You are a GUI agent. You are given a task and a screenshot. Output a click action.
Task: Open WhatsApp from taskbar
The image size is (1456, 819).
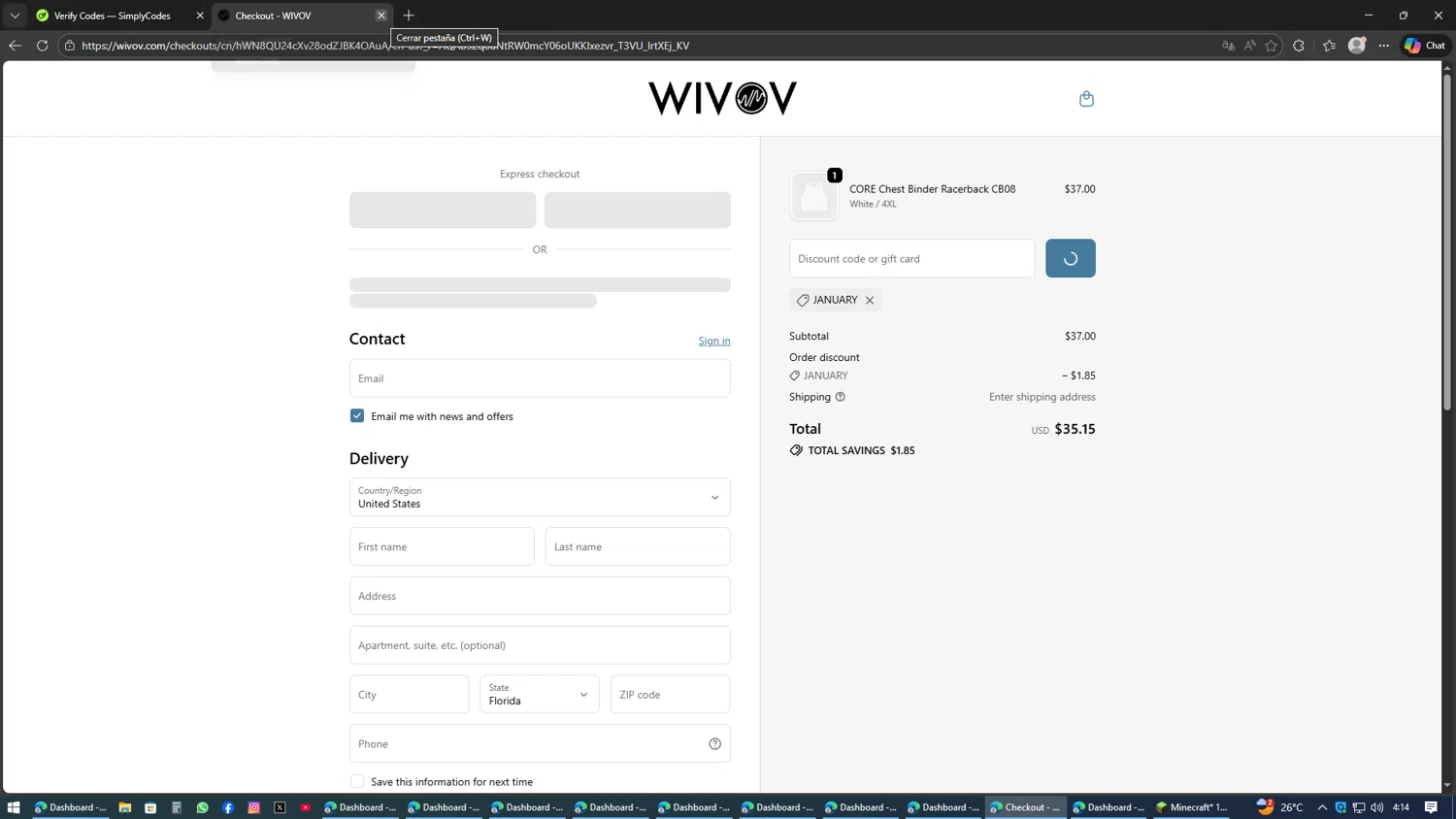click(x=202, y=807)
